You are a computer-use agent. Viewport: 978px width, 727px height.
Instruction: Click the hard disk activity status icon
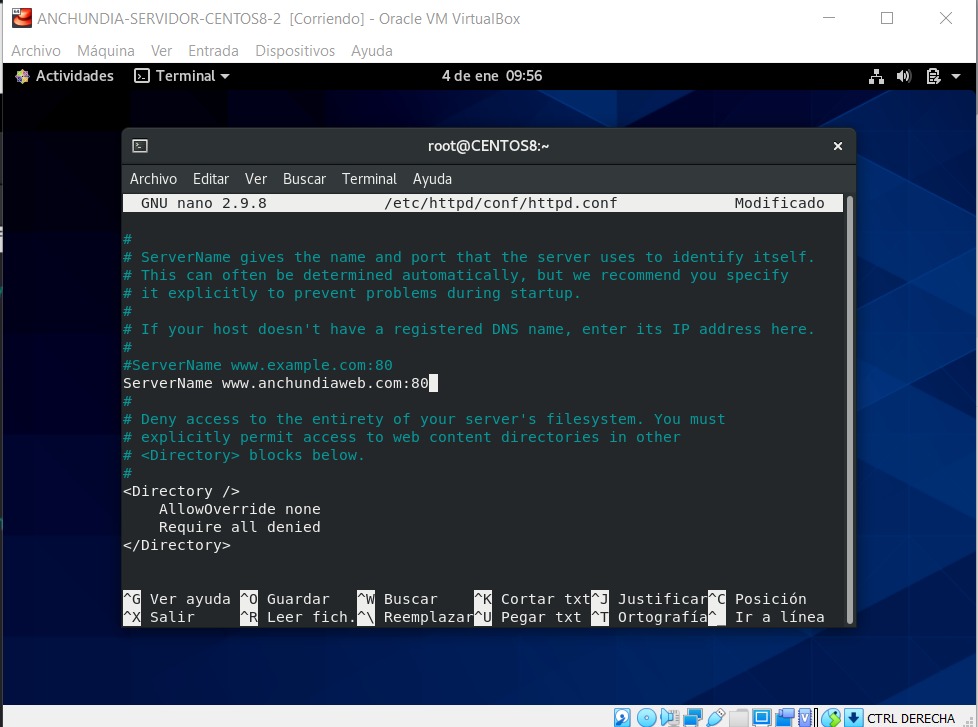[x=622, y=718]
